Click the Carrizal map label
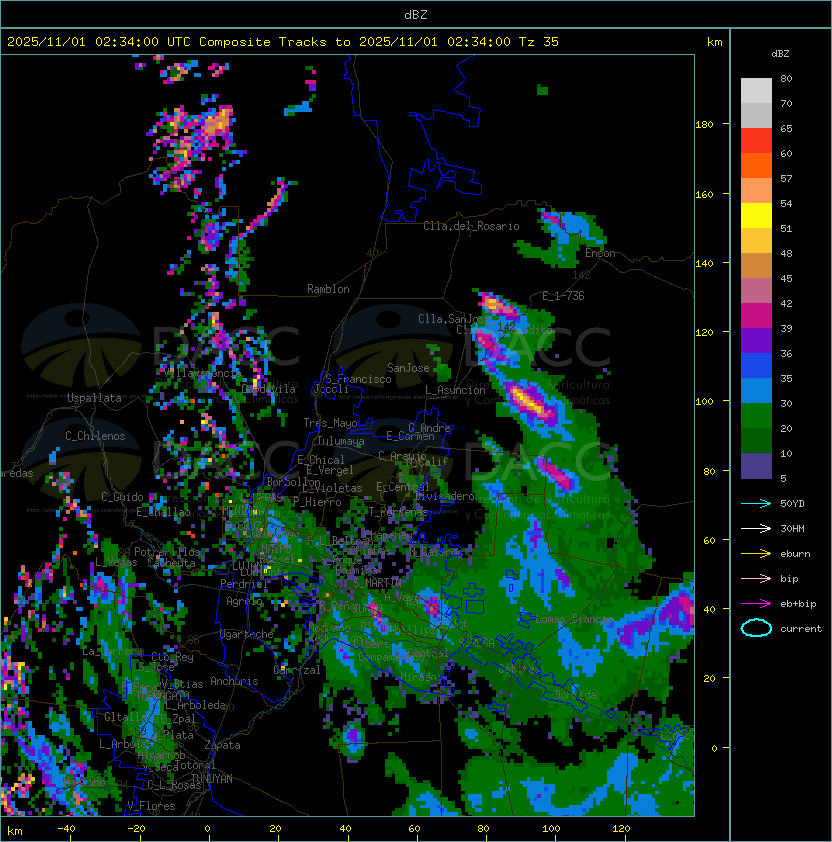The width and height of the screenshot is (832, 842). point(297,670)
